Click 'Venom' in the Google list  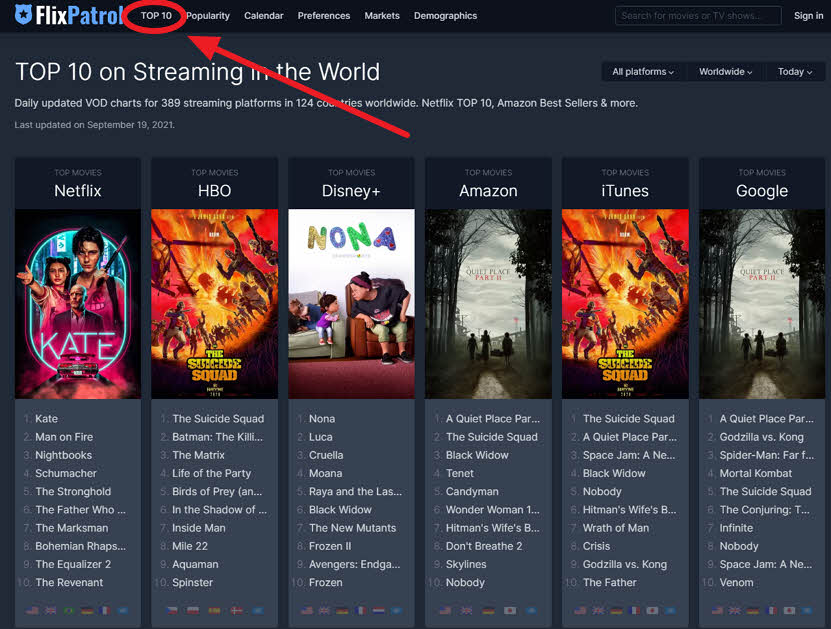click(736, 582)
